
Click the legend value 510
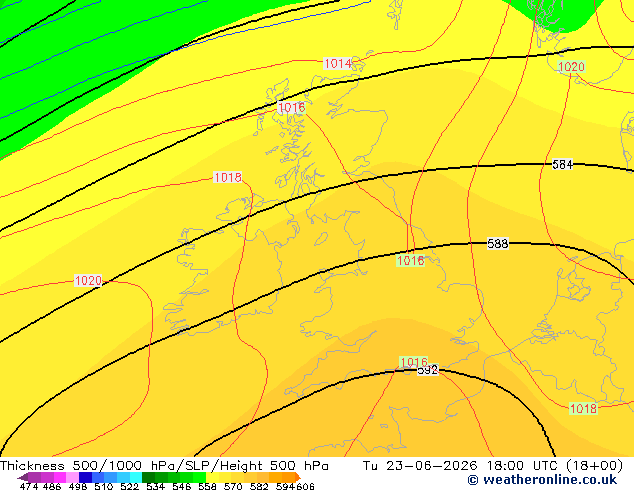tap(104, 486)
